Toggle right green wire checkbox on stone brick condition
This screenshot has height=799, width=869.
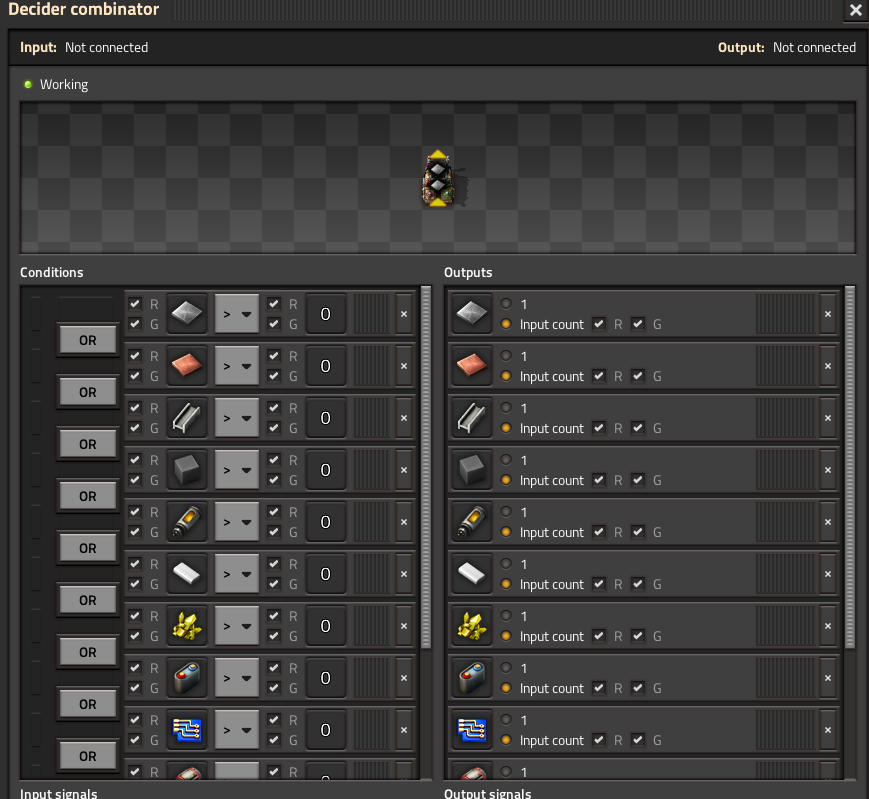[274, 480]
